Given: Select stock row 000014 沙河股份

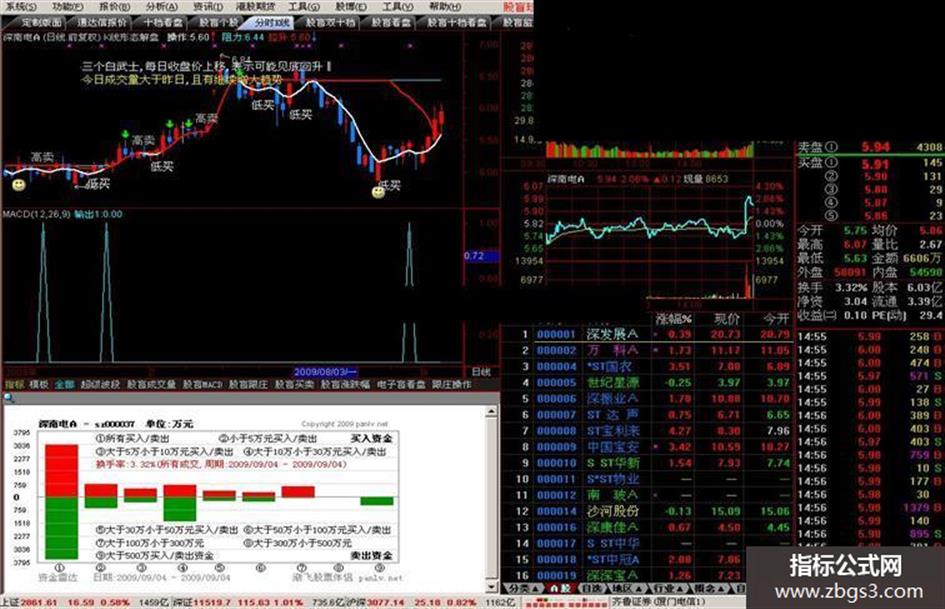Looking at the screenshot, I should (x=648, y=511).
